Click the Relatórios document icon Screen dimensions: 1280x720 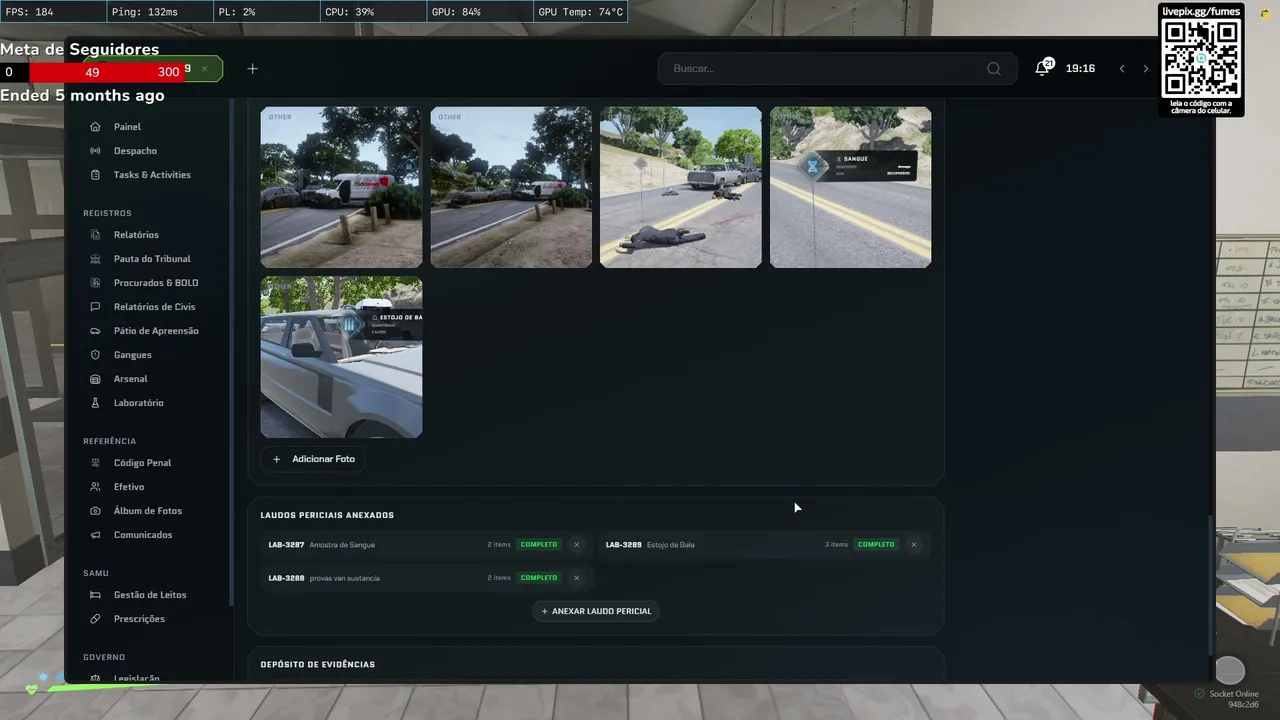point(95,235)
